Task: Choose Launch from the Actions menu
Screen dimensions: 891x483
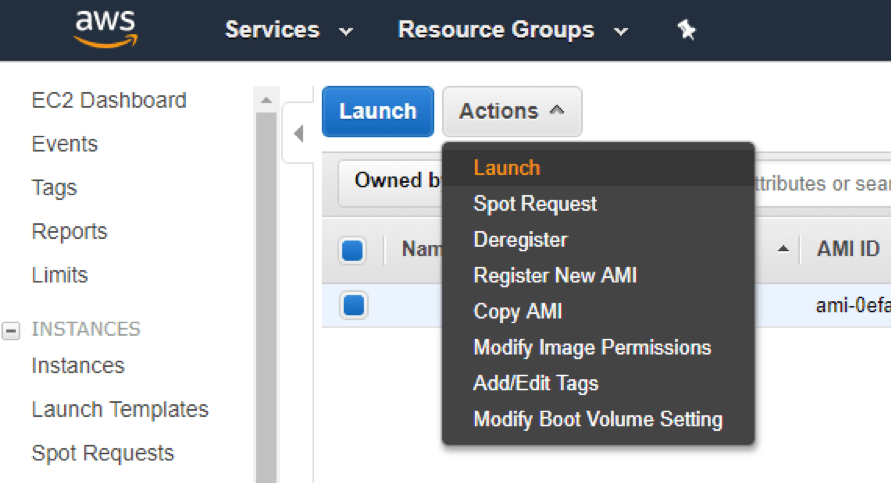Action: pos(598,168)
